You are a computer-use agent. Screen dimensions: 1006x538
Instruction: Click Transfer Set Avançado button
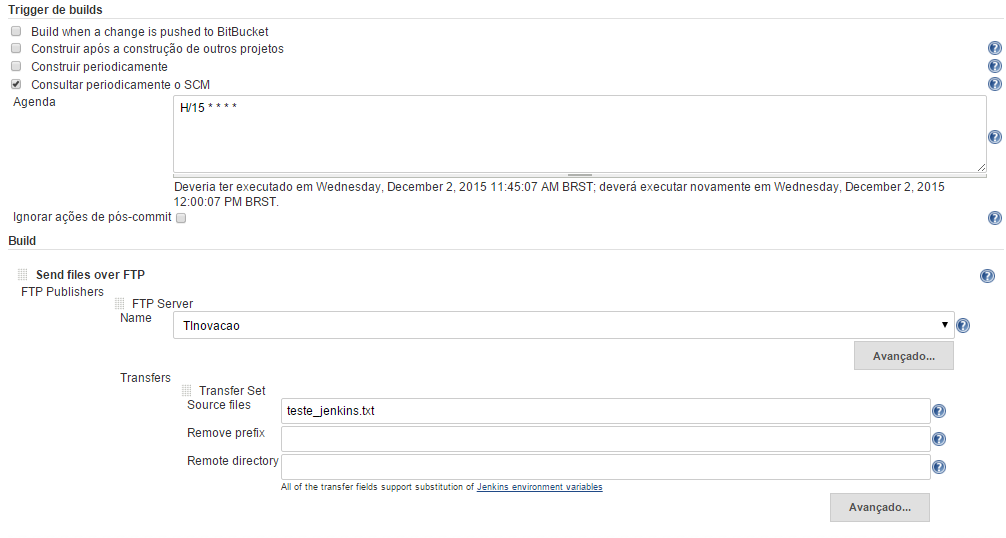click(880, 507)
